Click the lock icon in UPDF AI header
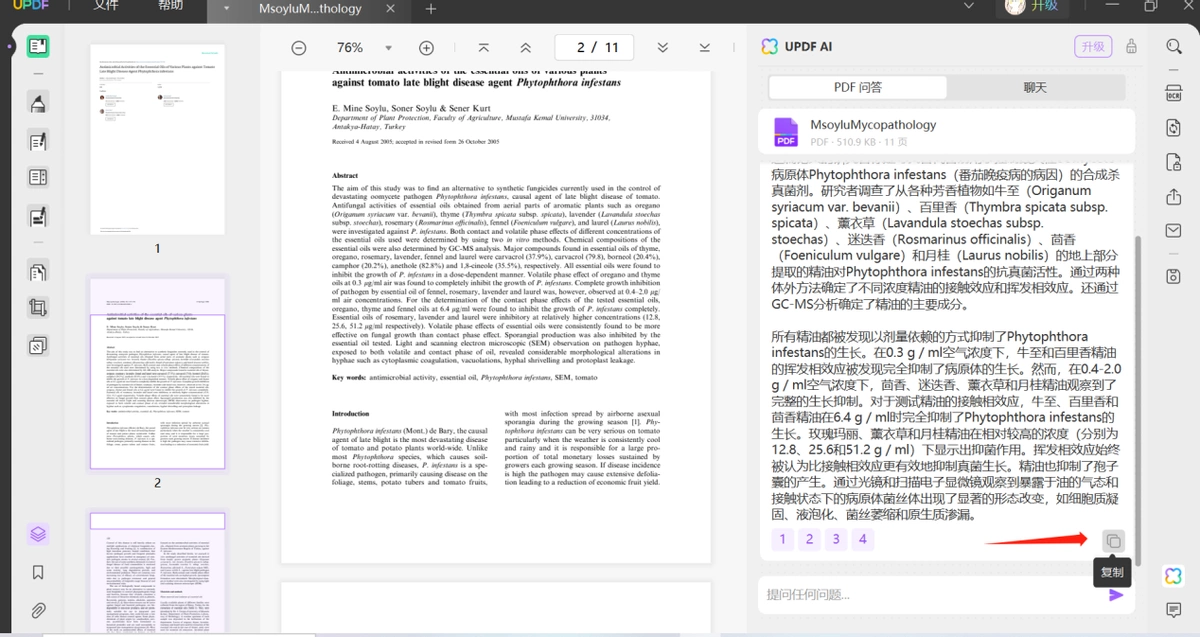This screenshot has width=1200, height=637. pyautogui.click(x=1131, y=47)
